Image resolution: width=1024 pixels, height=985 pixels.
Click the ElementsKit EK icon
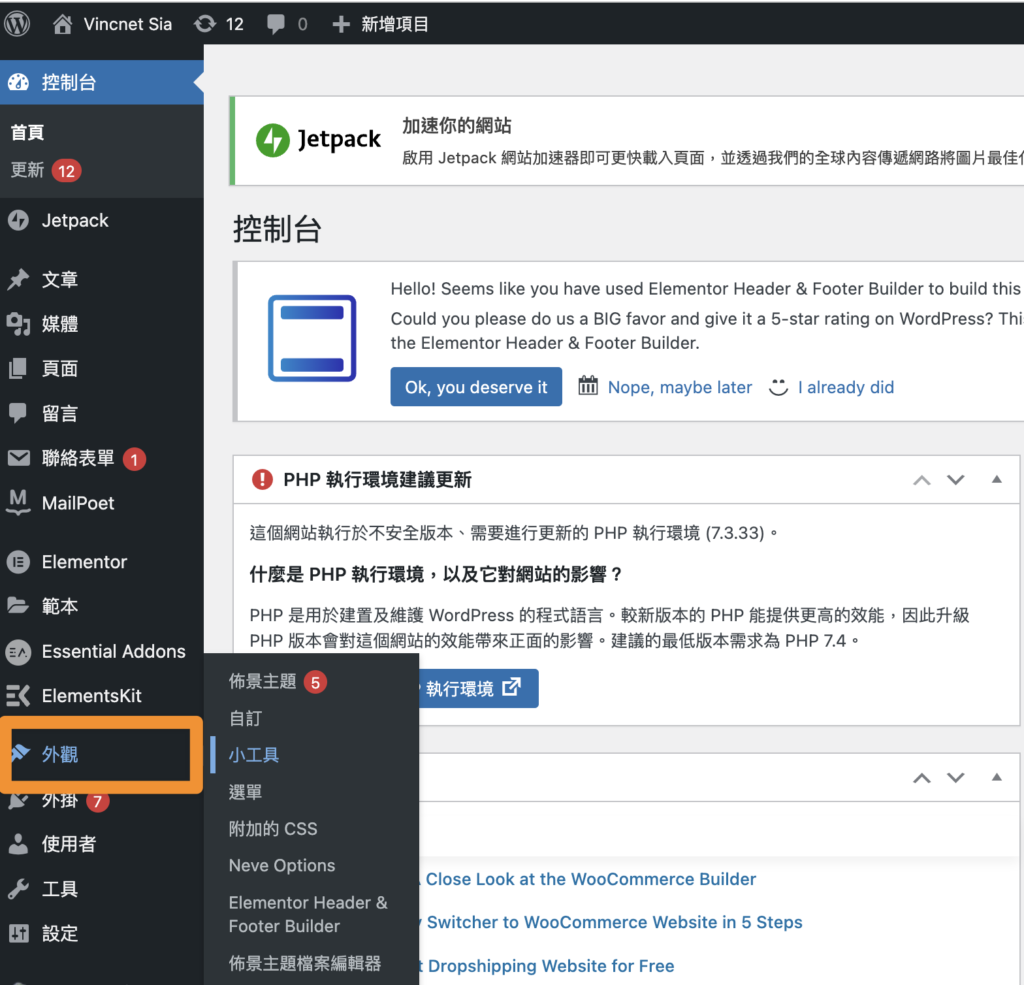[18, 696]
